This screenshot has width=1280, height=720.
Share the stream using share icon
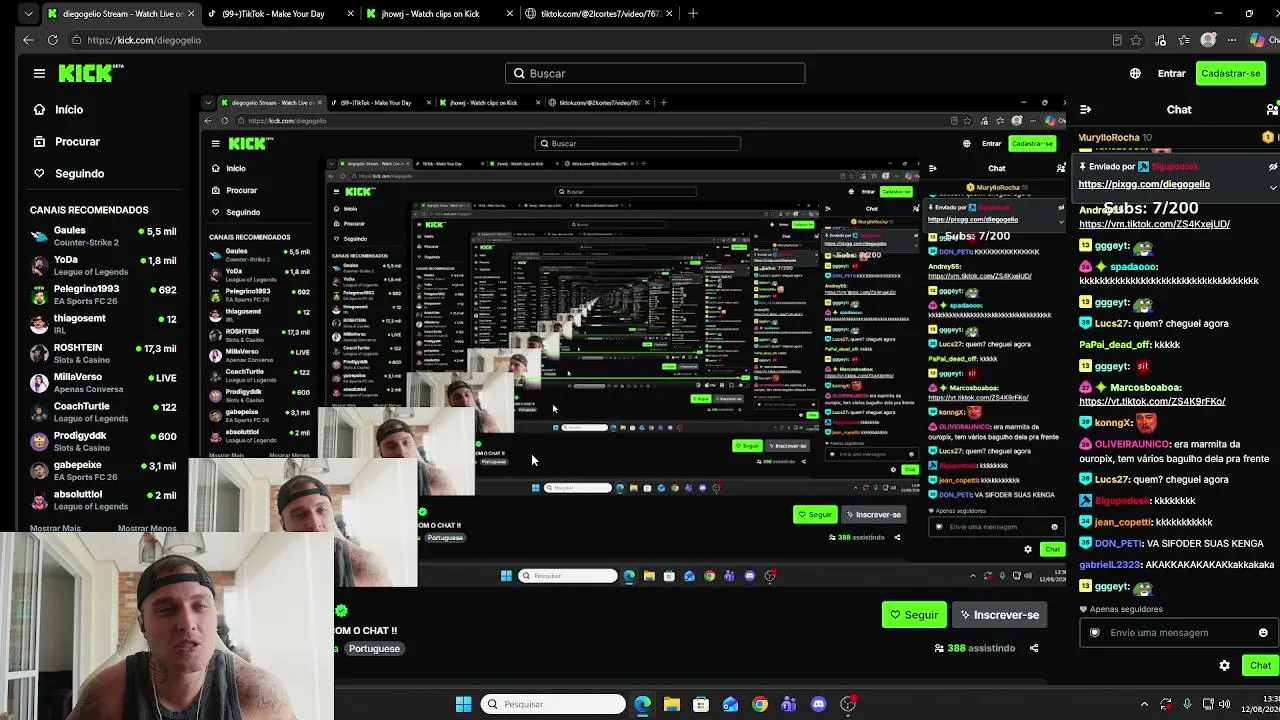coord(1034,648)
